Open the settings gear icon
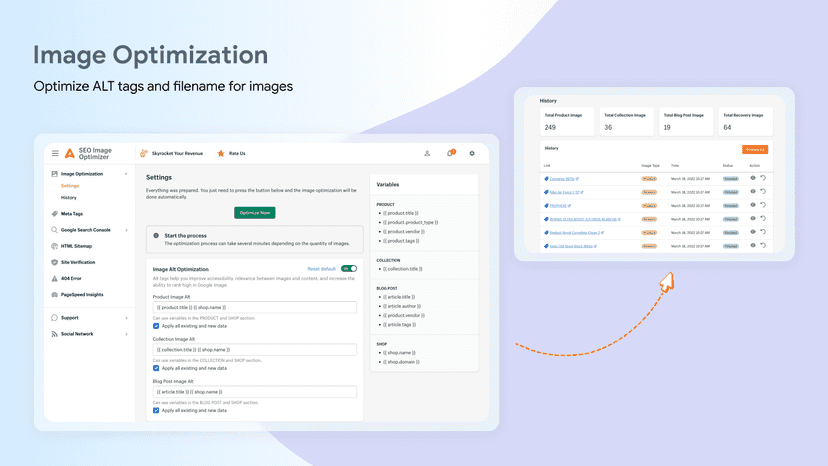 click(x=472, y=153)
